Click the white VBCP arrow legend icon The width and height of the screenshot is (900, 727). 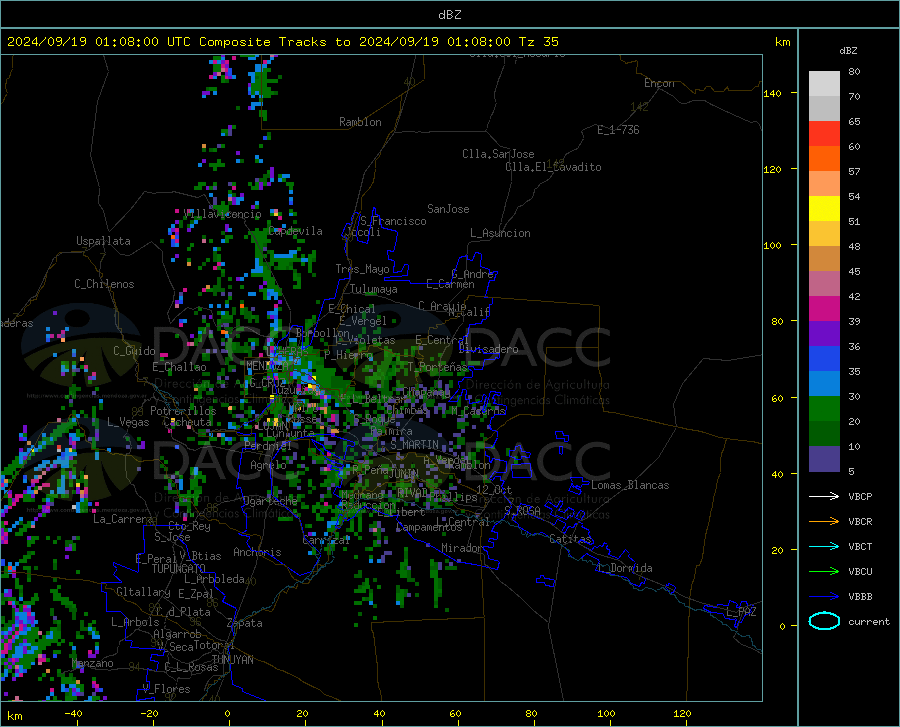coord(824,496)
